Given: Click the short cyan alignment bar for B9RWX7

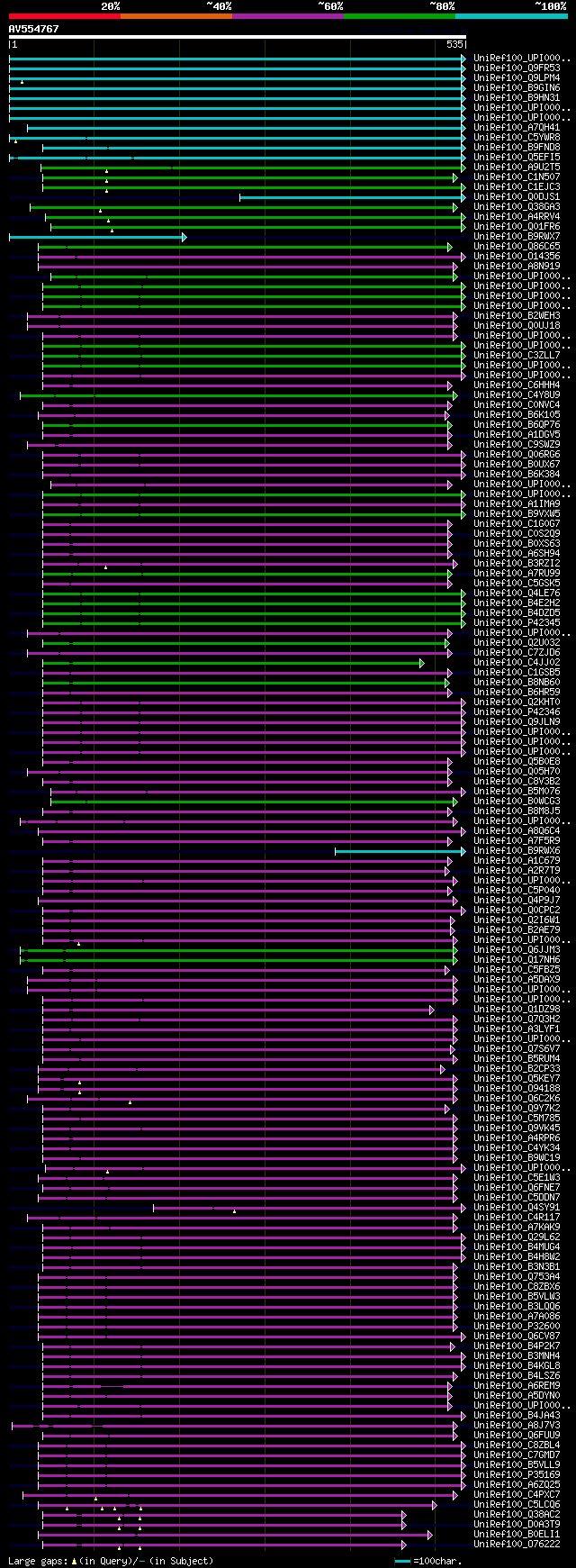Looking at the screenshot, I should coord(97,237).
